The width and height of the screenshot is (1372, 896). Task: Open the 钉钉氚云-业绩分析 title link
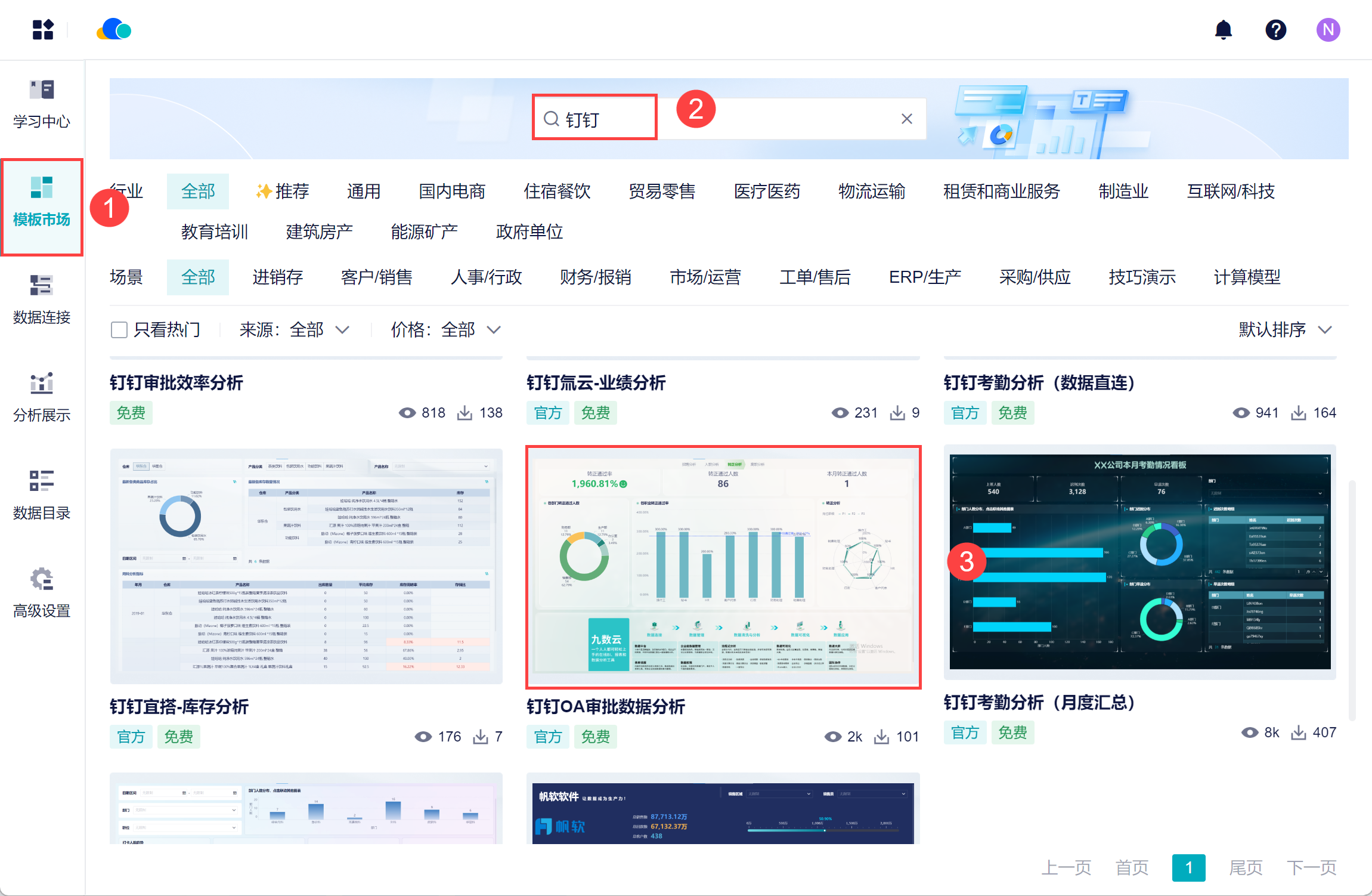click(596, 383)
